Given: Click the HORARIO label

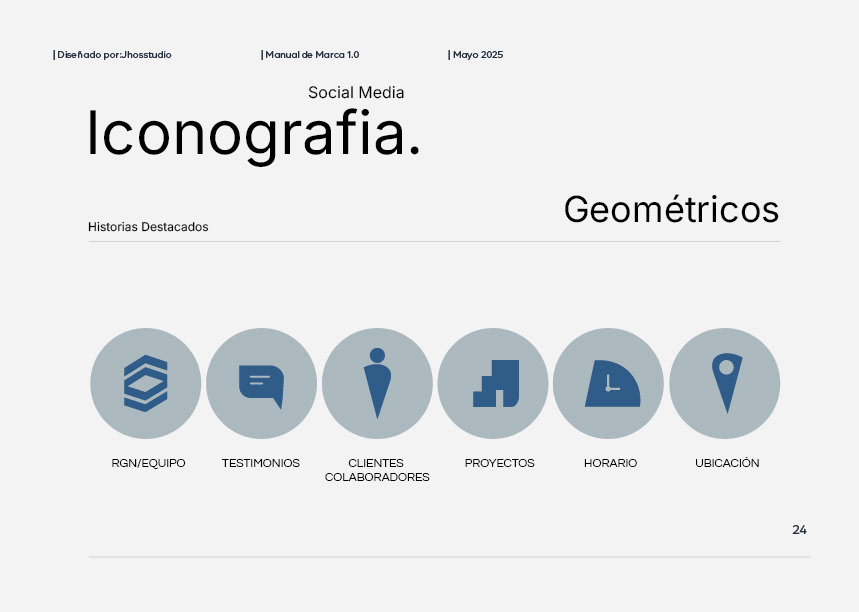Looking at the screenshot, I should (x=610, y=463).
